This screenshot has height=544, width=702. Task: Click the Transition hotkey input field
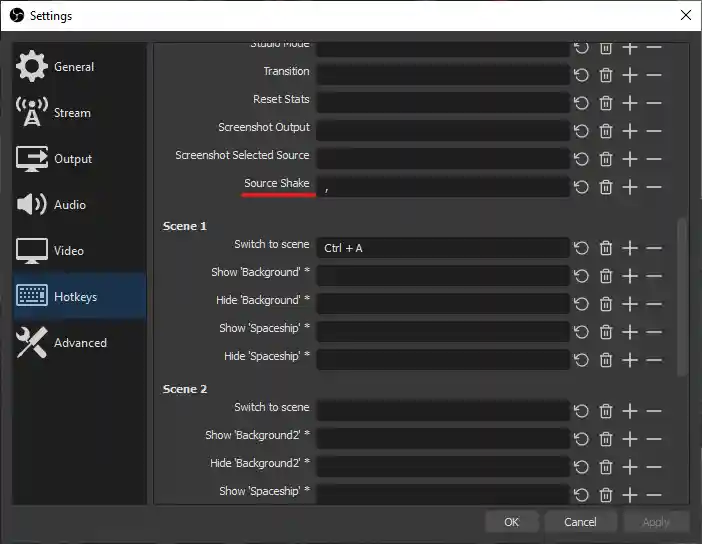click(443, 75)
